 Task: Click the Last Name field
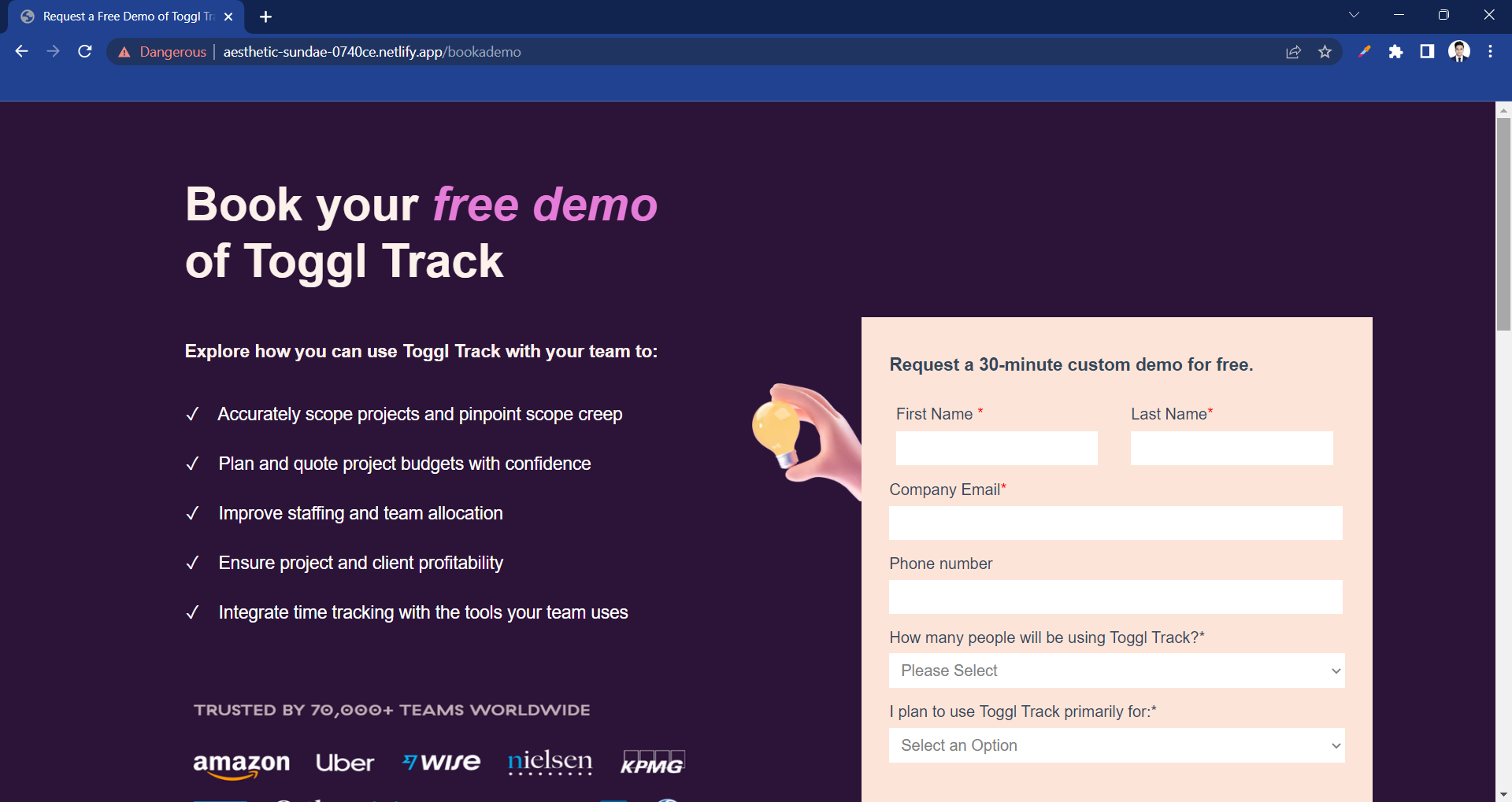pos(1232,448)
